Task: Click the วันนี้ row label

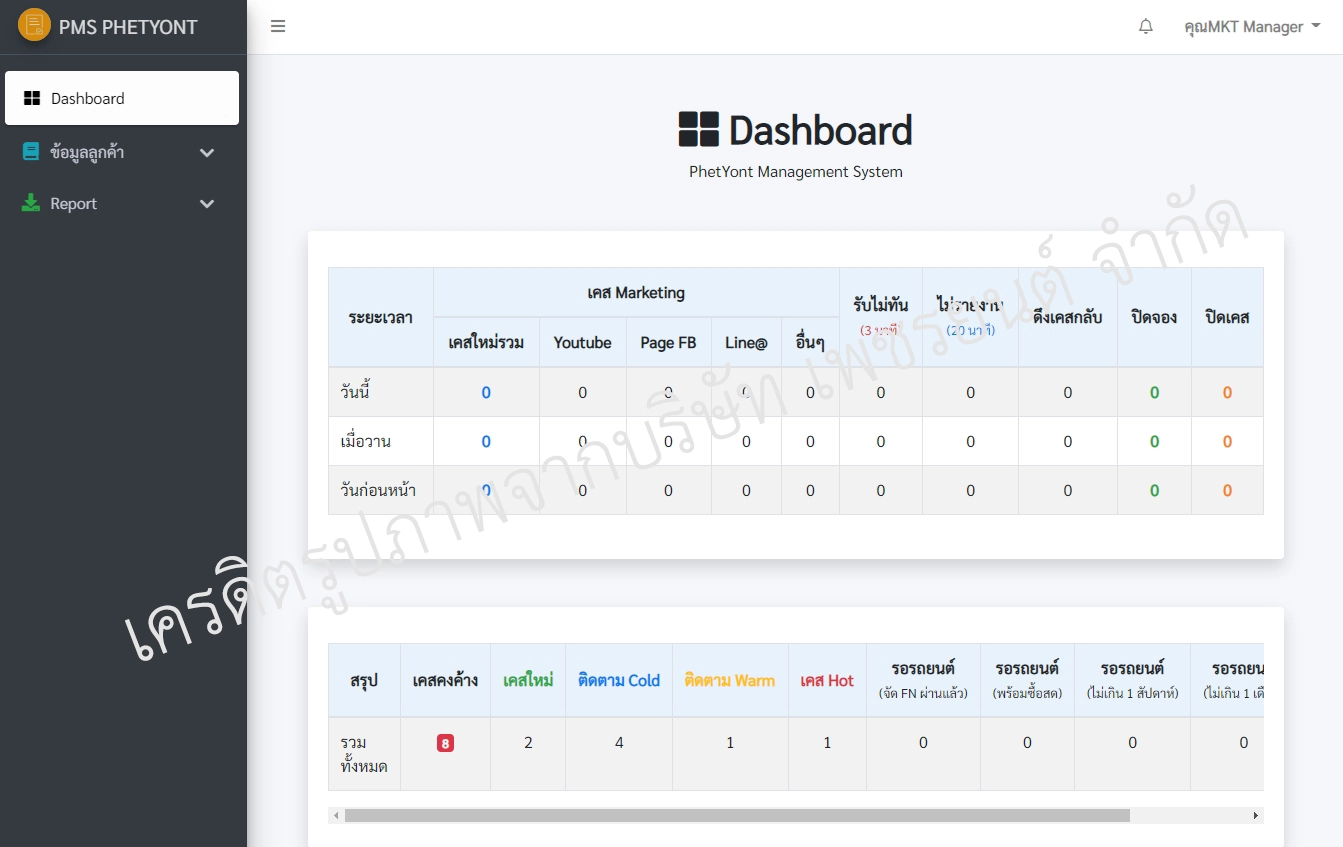Action: (356, 392)
